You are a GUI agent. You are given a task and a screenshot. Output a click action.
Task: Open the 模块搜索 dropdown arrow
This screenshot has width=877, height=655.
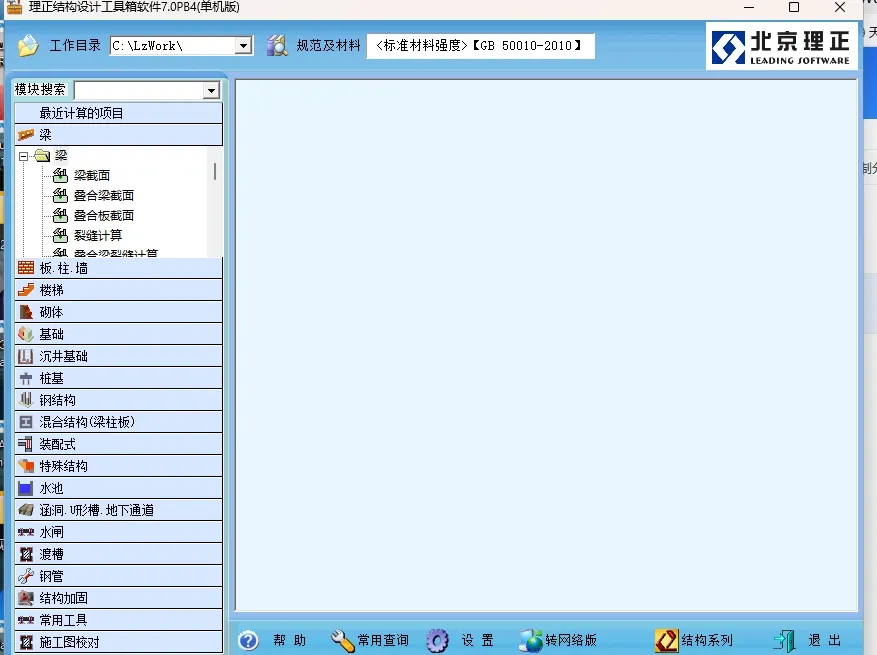211,90
